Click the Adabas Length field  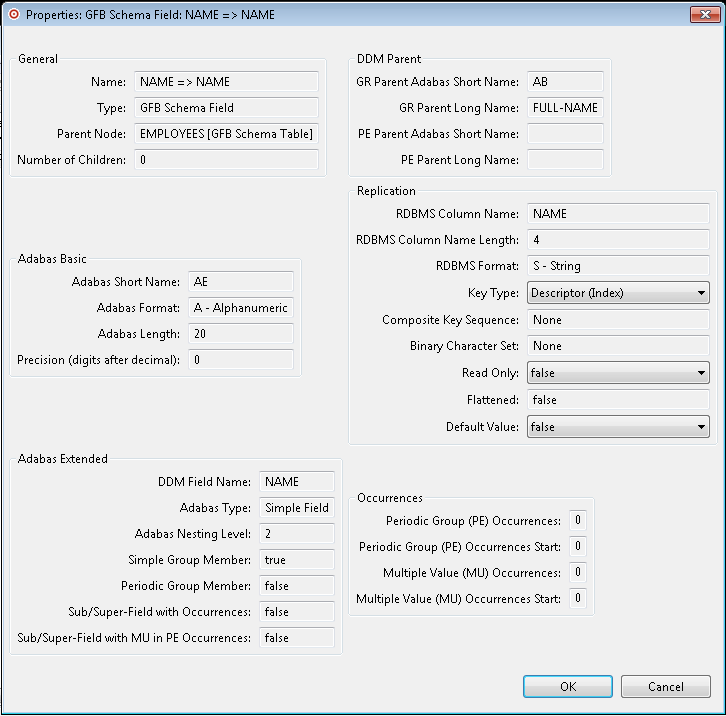point(240,334)
